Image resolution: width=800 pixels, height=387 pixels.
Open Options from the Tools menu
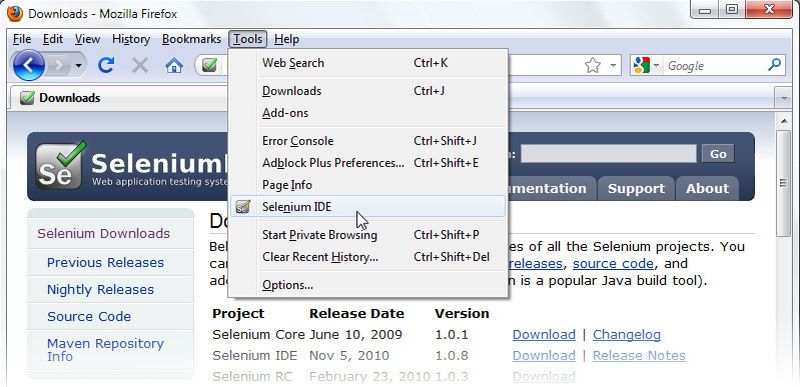pyautogui.click(x=367, y=285)
